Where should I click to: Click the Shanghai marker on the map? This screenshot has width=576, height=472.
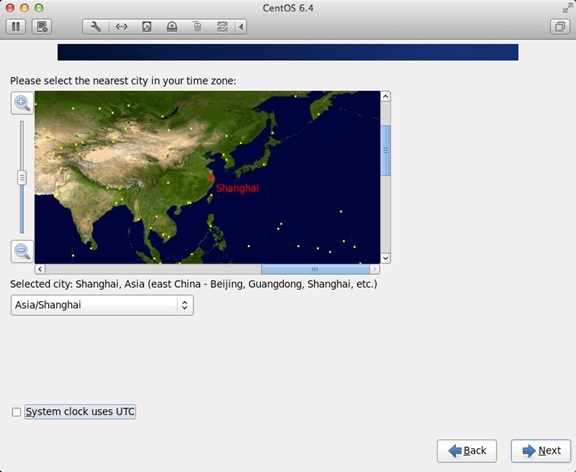tap(211, 178)
